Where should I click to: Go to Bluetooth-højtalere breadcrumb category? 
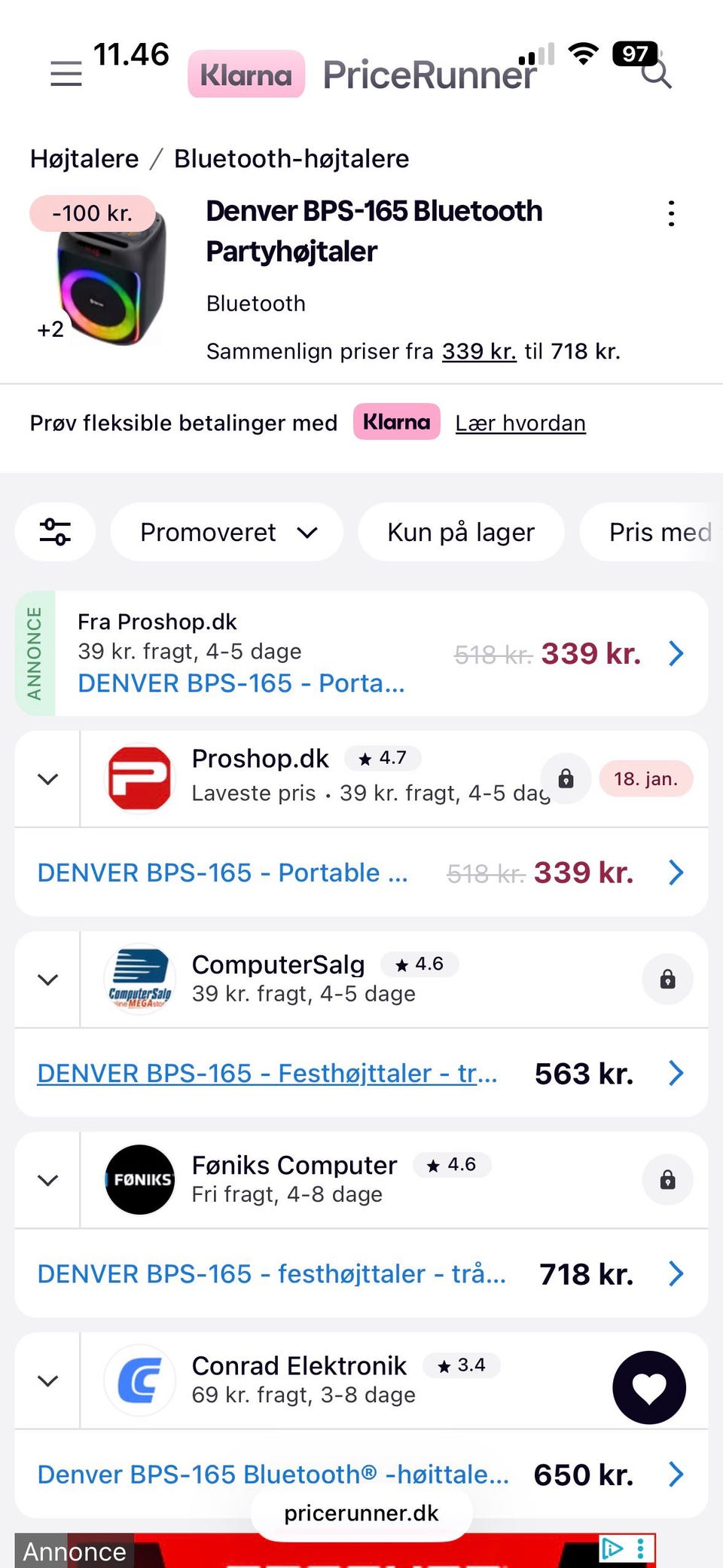(x=291, y=159)
